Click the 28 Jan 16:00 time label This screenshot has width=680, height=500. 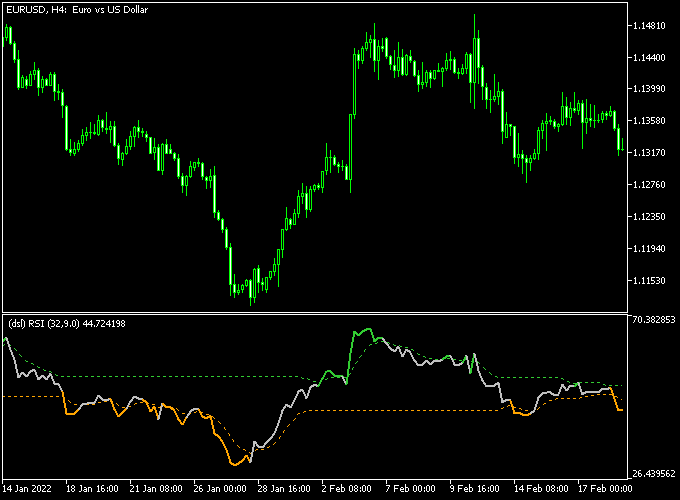coord(284,489)
